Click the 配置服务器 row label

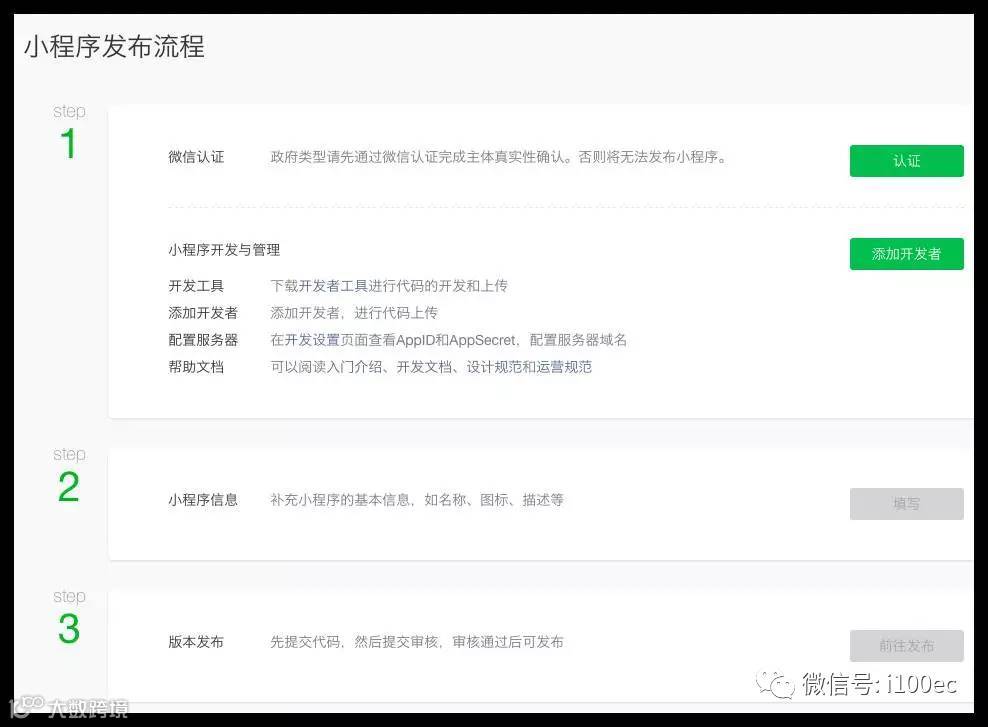203,340
